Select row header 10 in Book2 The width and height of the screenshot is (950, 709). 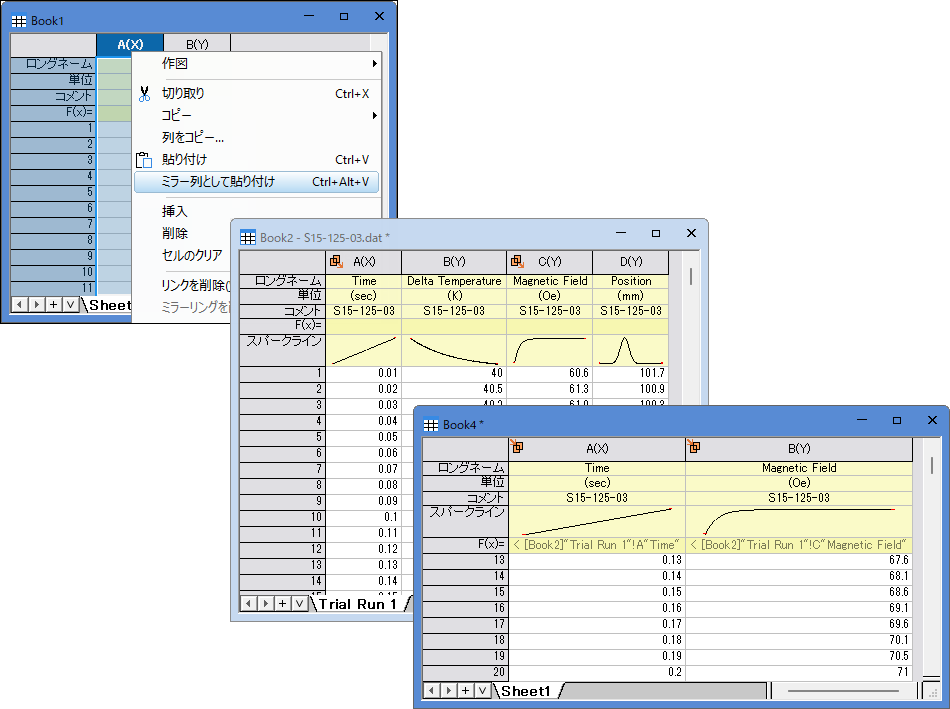pos(282,517)
